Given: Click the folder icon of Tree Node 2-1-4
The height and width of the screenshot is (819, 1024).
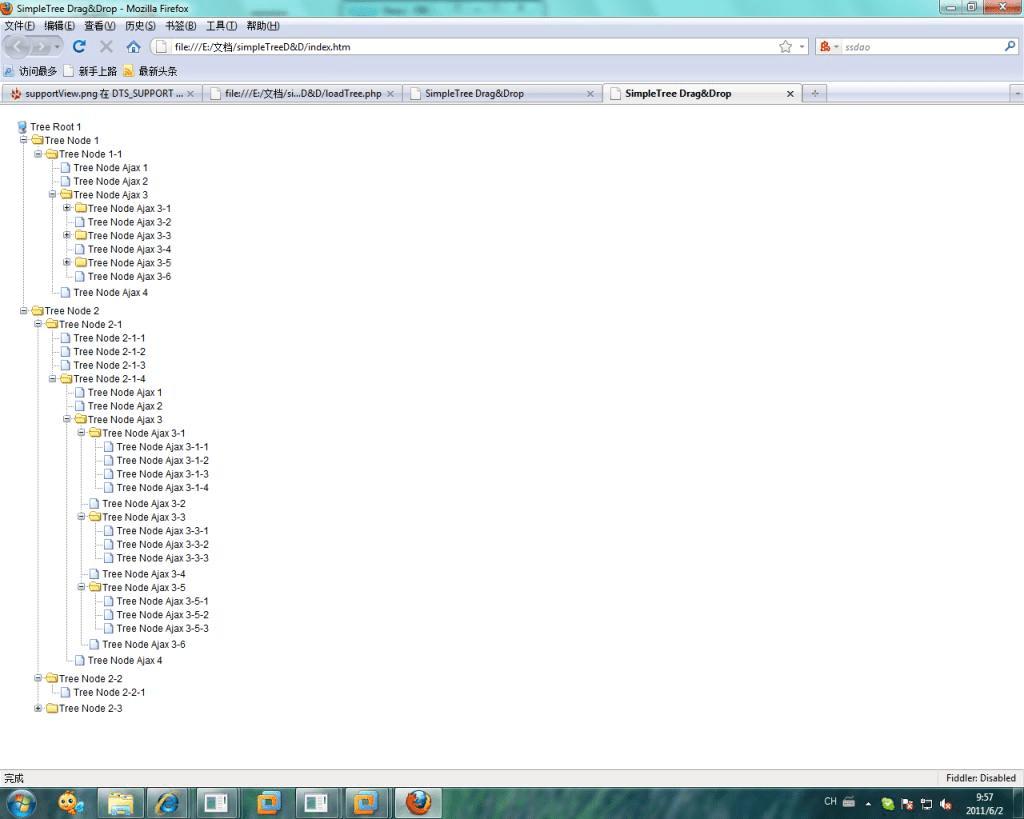Looking at the screenshot, I should [x=66, y=379].
